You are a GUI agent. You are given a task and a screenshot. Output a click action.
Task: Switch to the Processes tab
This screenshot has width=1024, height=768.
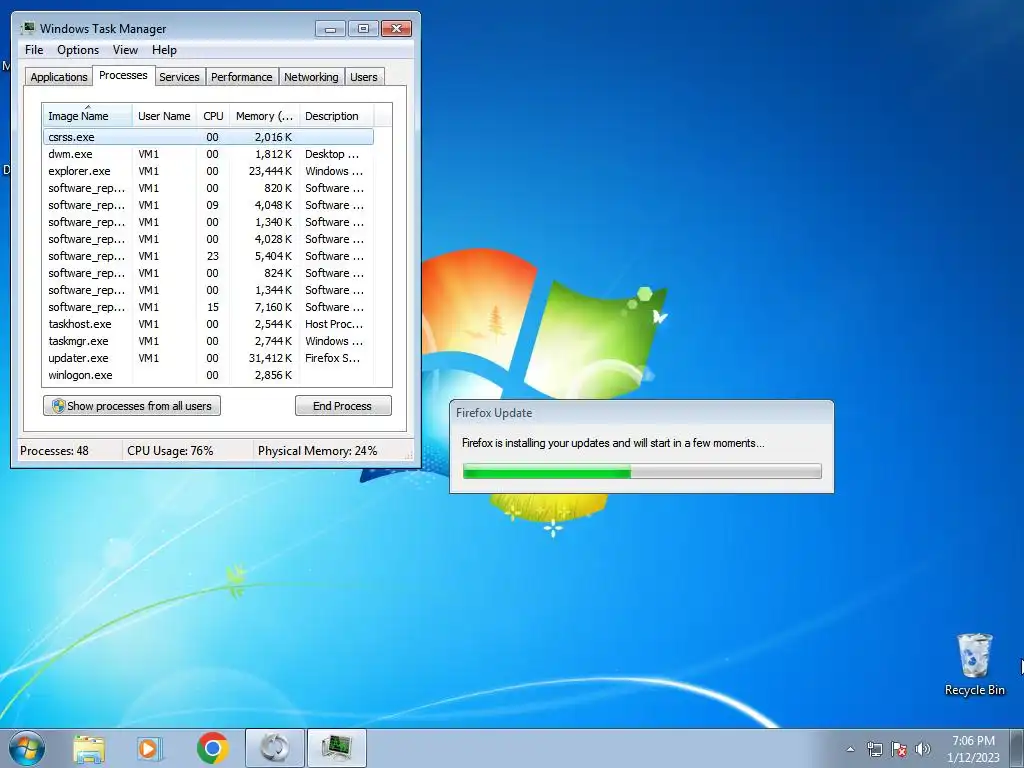pyautogui.click(x=123, y=75)
